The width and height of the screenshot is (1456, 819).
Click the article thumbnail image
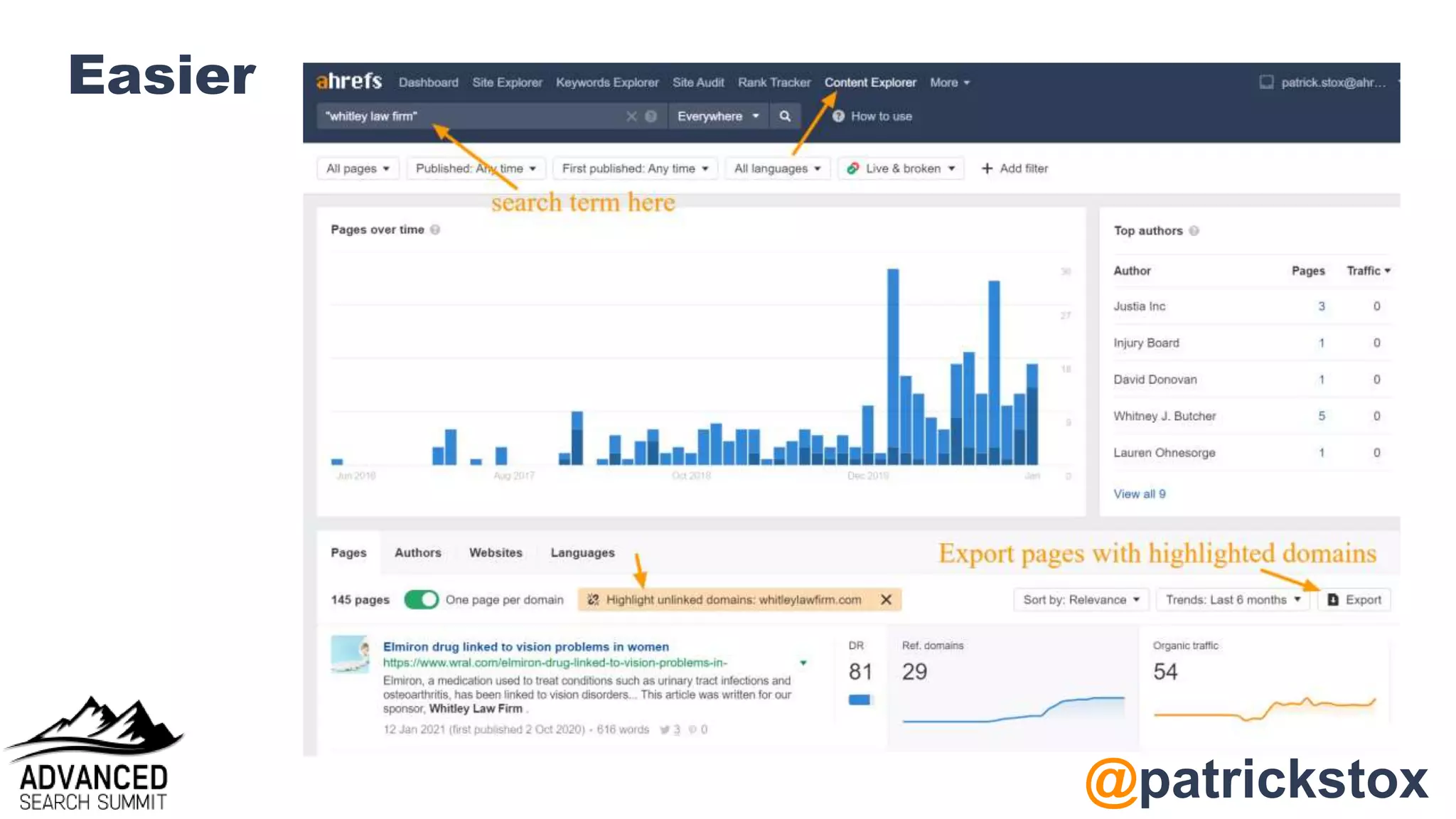tap(350, 654)
